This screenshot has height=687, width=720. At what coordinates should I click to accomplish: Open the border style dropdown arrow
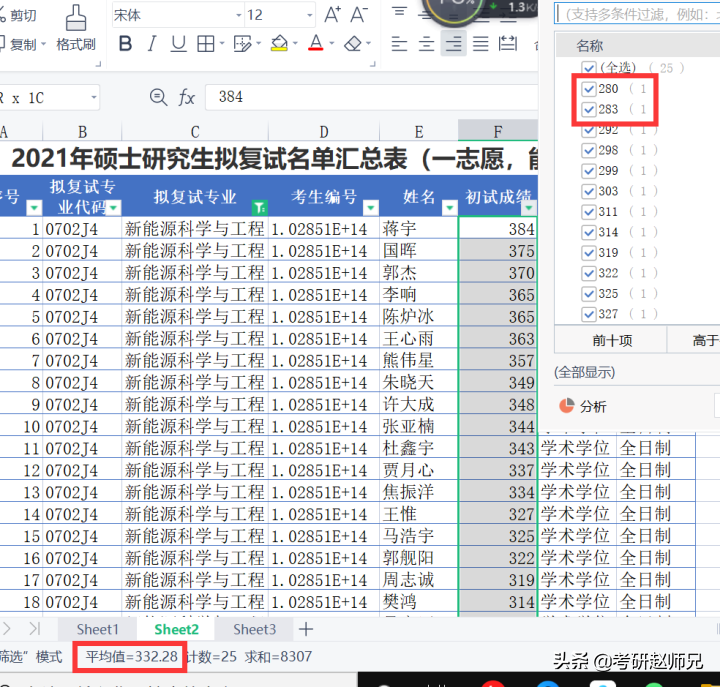(x=222, y=44)
